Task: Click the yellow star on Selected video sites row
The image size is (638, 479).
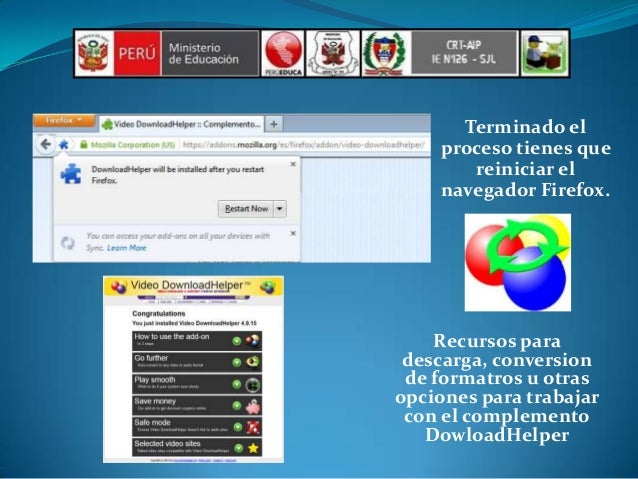Action: 253,448
